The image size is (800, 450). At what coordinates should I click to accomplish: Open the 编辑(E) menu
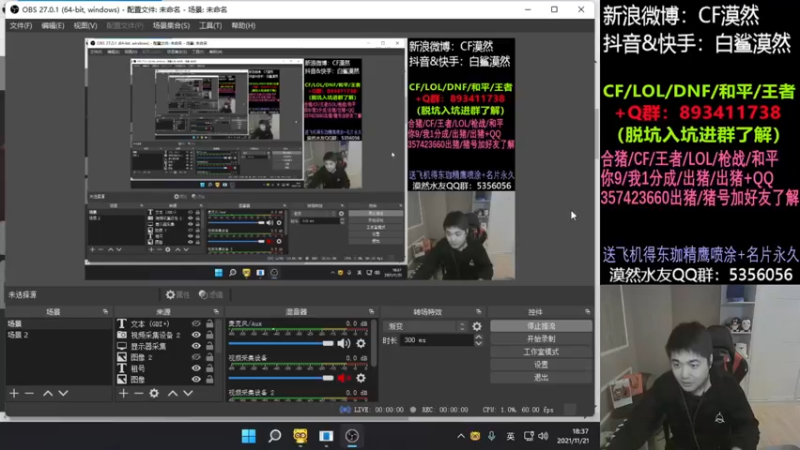tap(53, 26)
